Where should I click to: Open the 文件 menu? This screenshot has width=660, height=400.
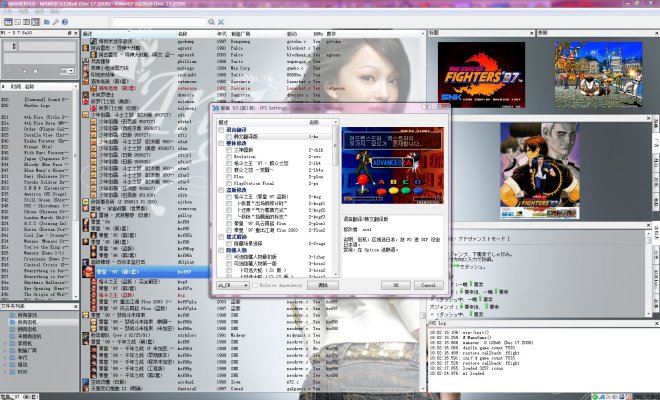[x=8, y=11]
